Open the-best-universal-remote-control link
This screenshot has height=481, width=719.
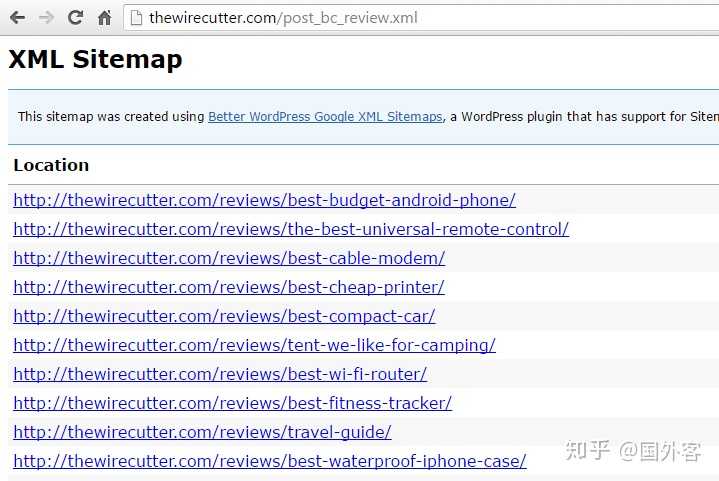pos(291,229)
